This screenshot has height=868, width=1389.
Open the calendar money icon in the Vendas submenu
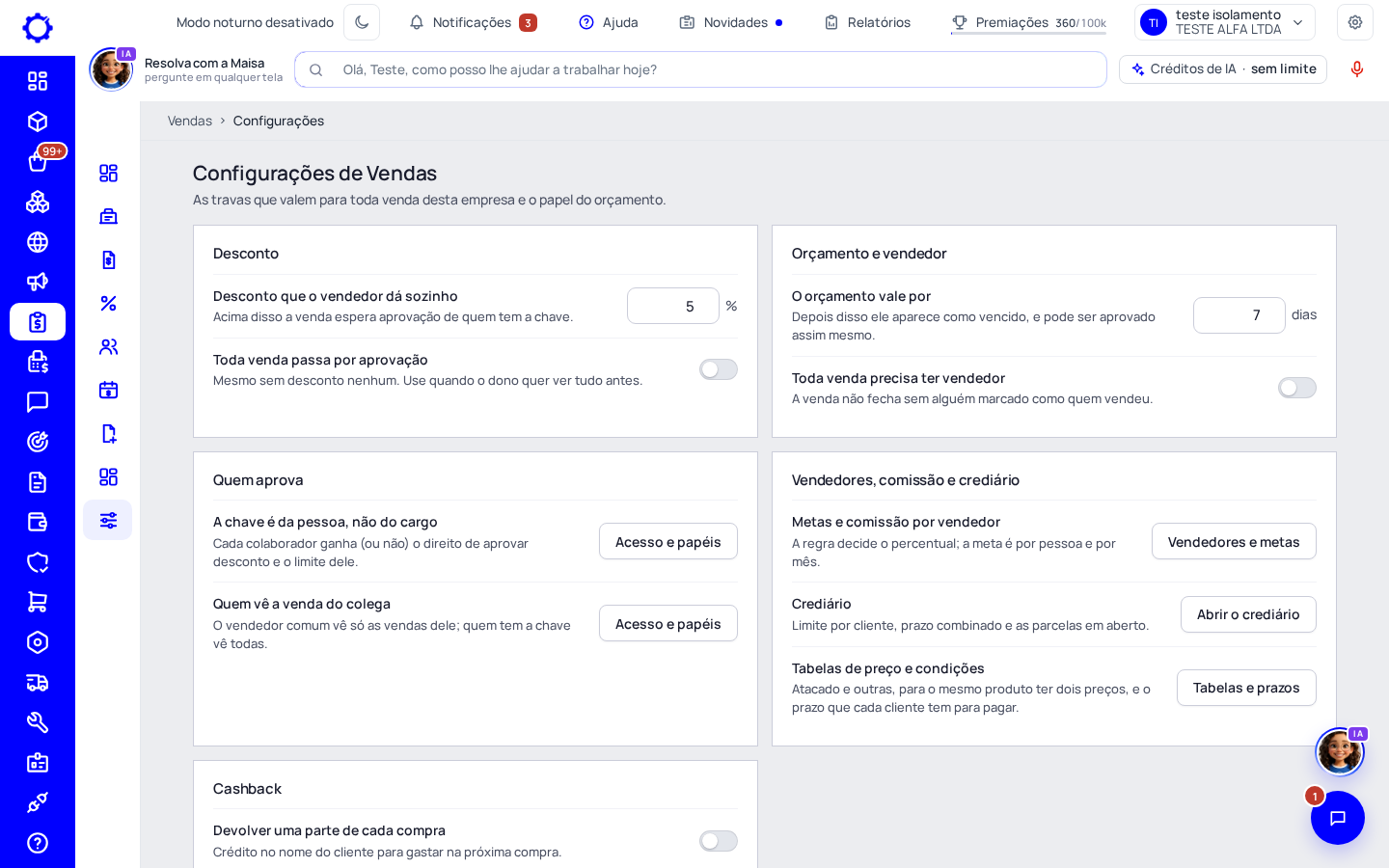(108, 390)
